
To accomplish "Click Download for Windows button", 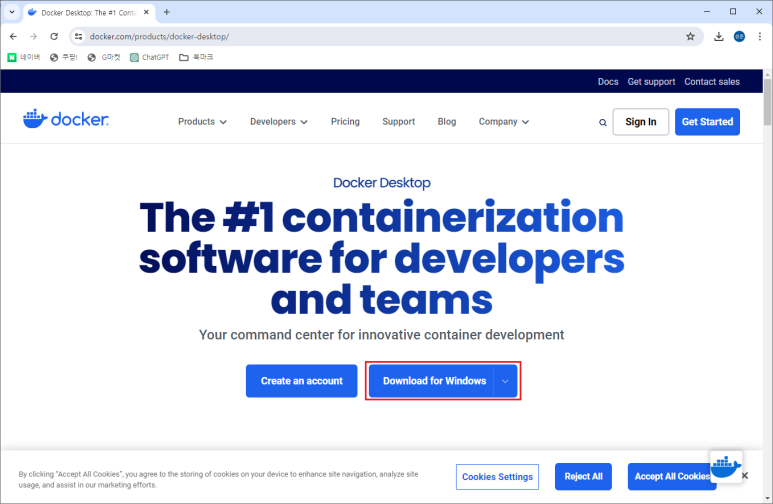I will (x=431, y=381).
